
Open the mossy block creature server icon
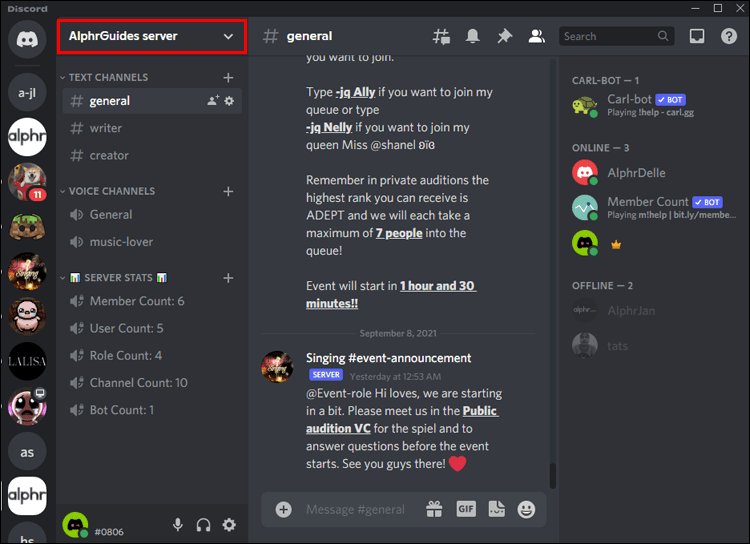click(x=27, y=227)
